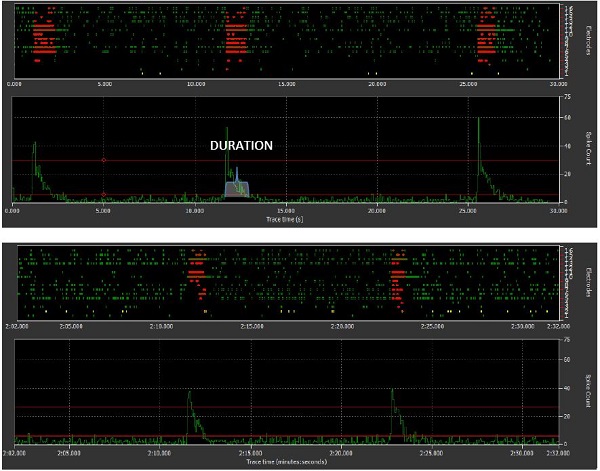Click the 'Electrodes' label of bottom raster
Image resolution: width=600 pixels, height=471 pixels.
(x=582, y=281)
